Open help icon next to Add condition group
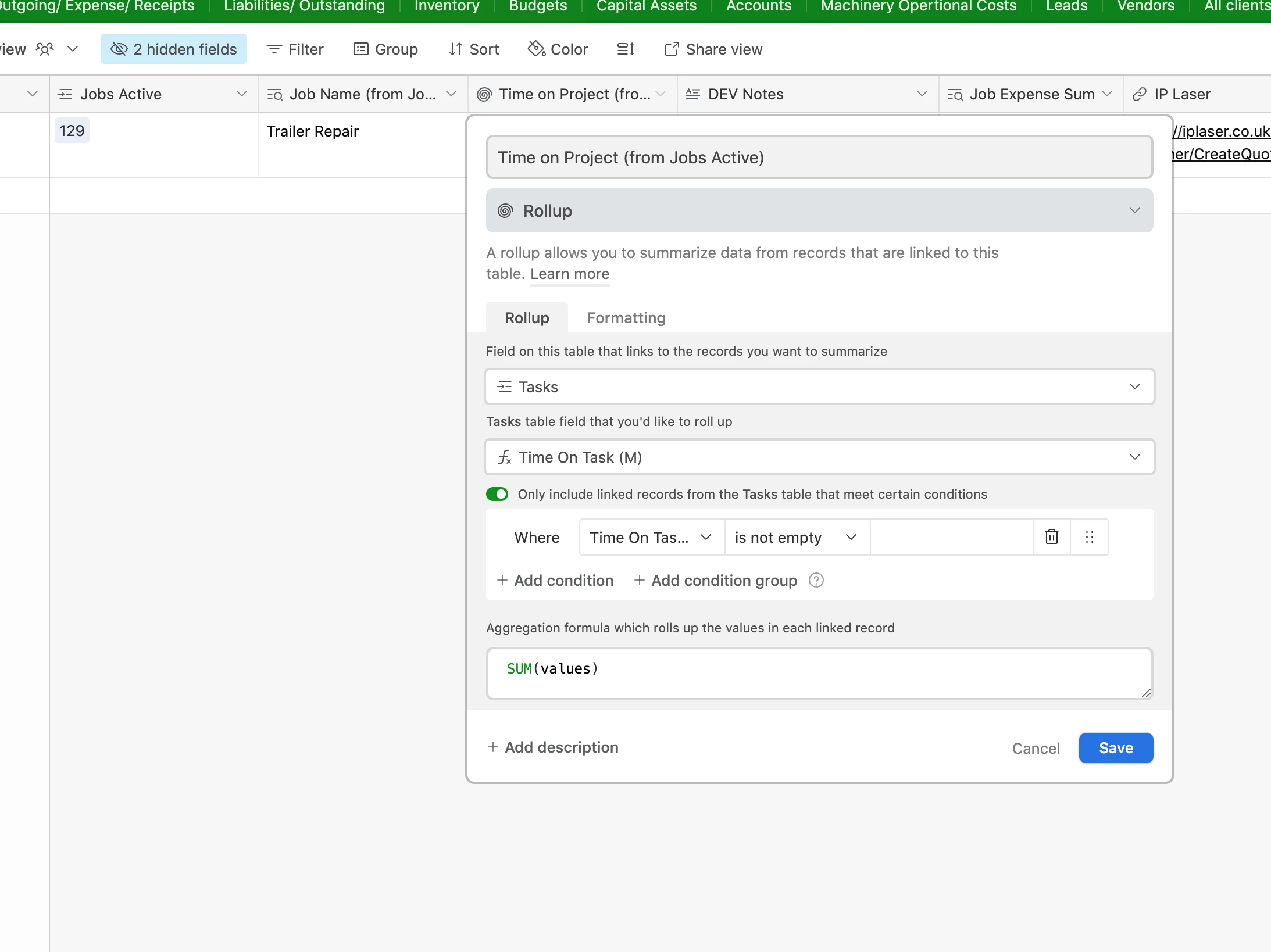 [x=816, y=580]
